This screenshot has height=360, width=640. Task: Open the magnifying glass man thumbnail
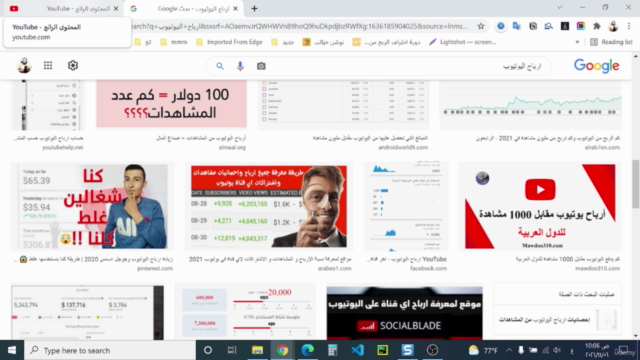click(269, 206)
